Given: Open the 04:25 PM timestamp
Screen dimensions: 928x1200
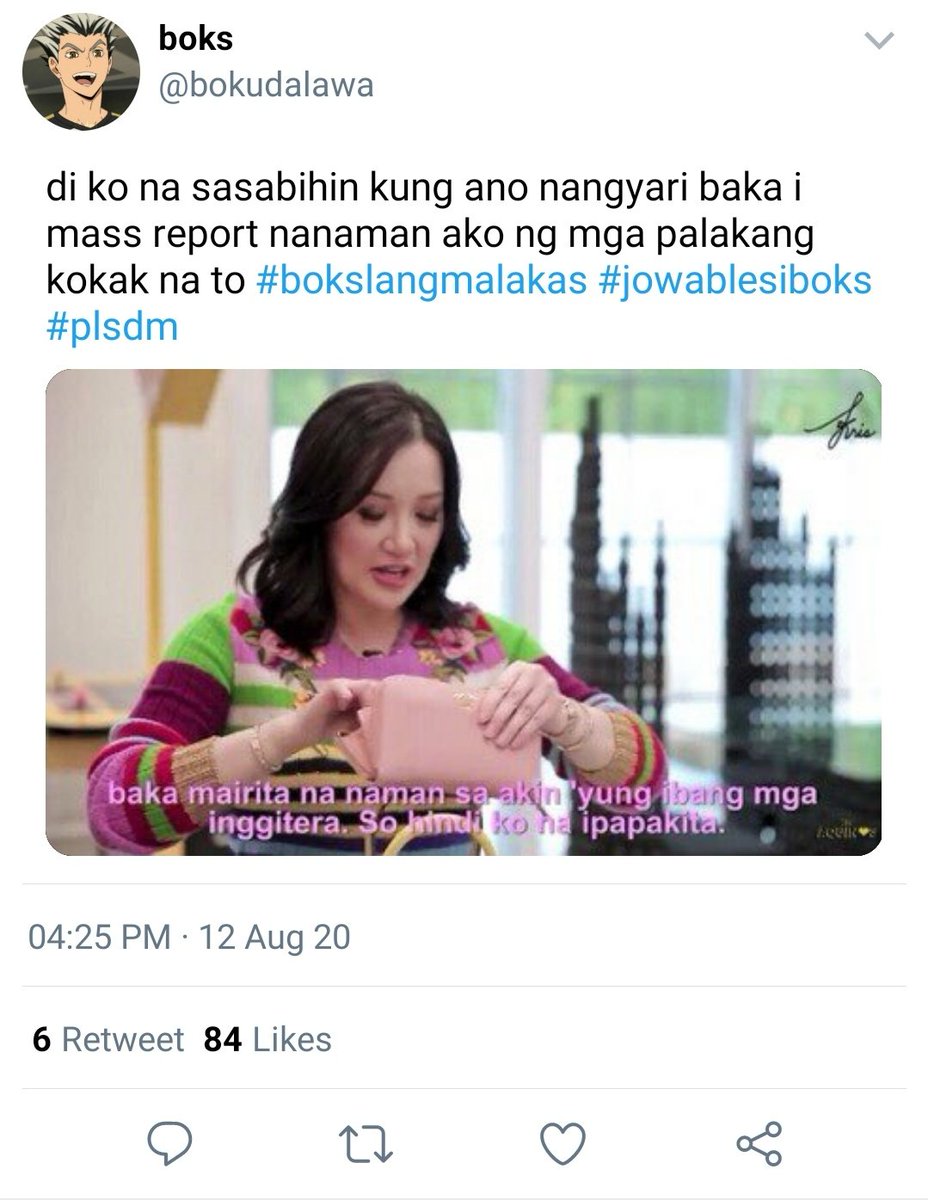Looking at the screenshot, I should point(99,937).
